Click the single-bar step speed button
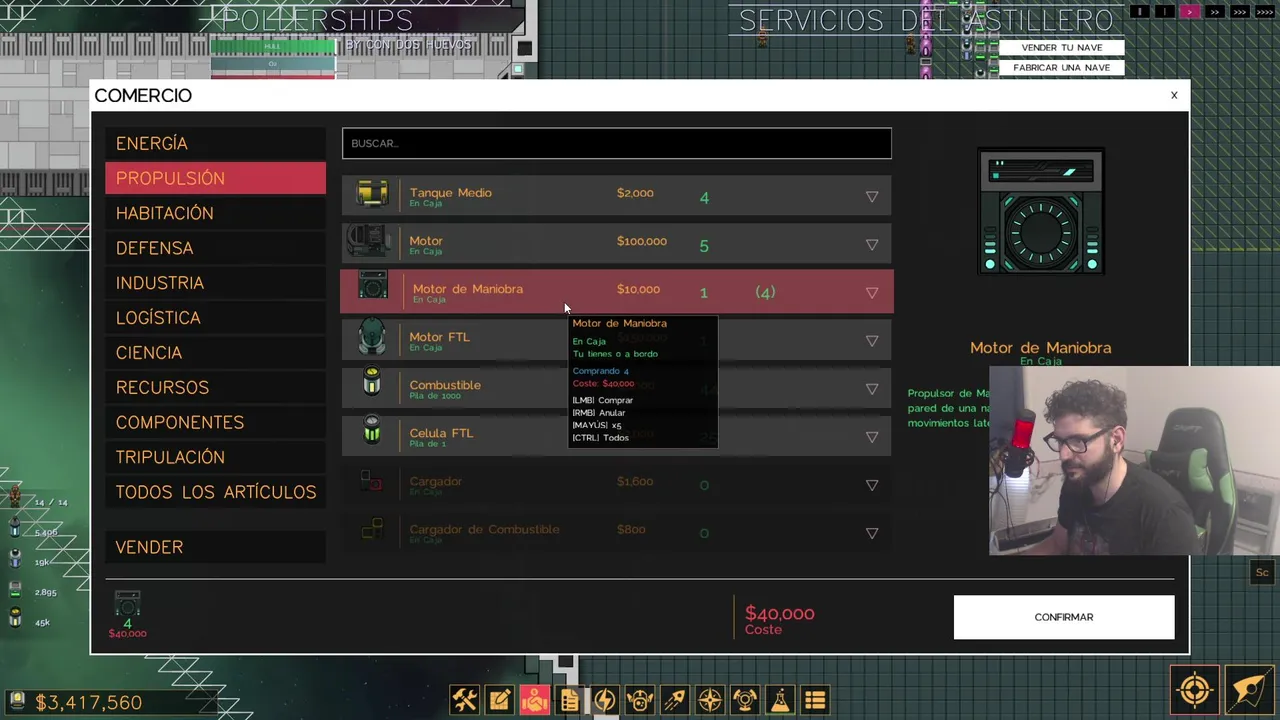Screen dimensions: 1280x720 coord(1164,12)
